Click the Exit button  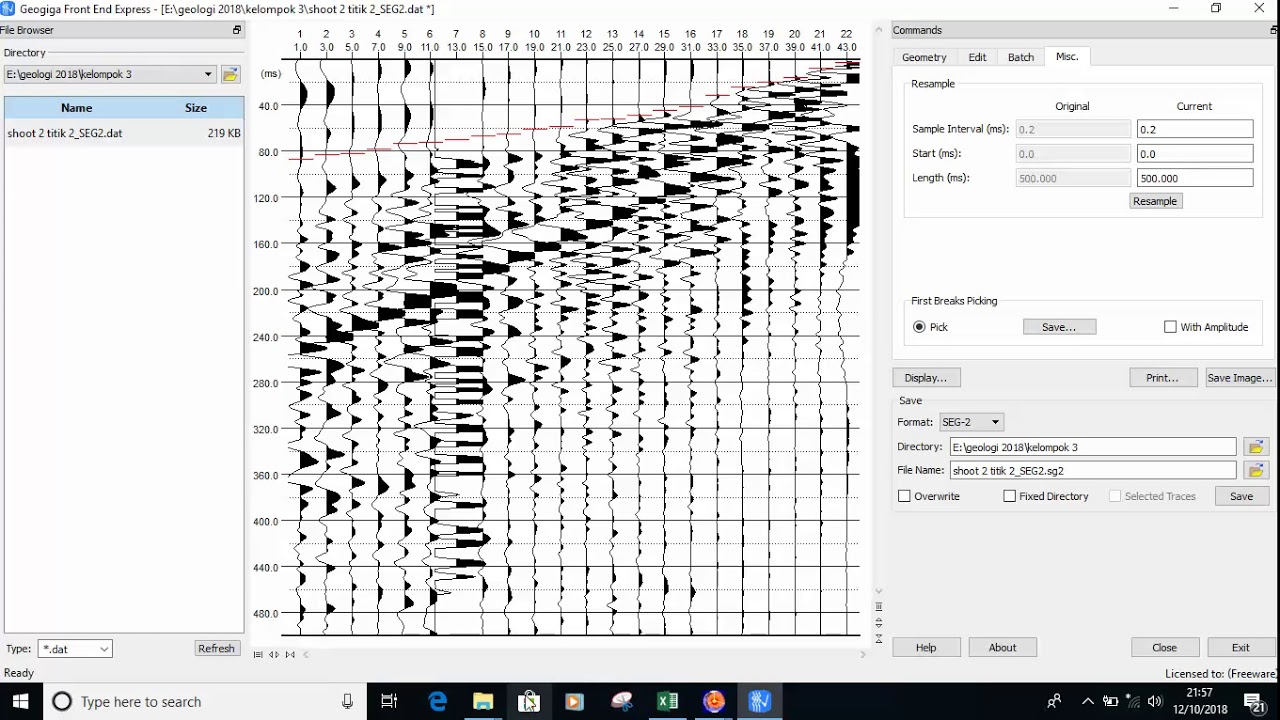click(1241, 647)
